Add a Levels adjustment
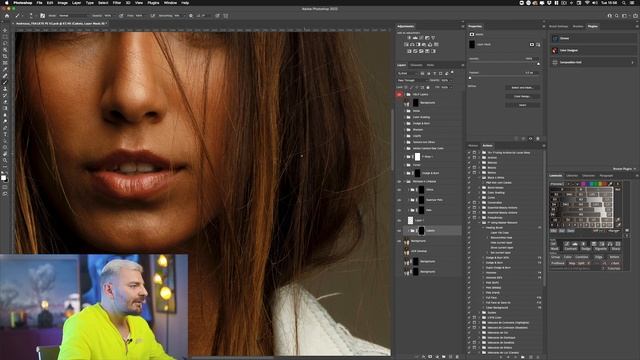Viewport: 640px width, 360px height. point(415,38)
